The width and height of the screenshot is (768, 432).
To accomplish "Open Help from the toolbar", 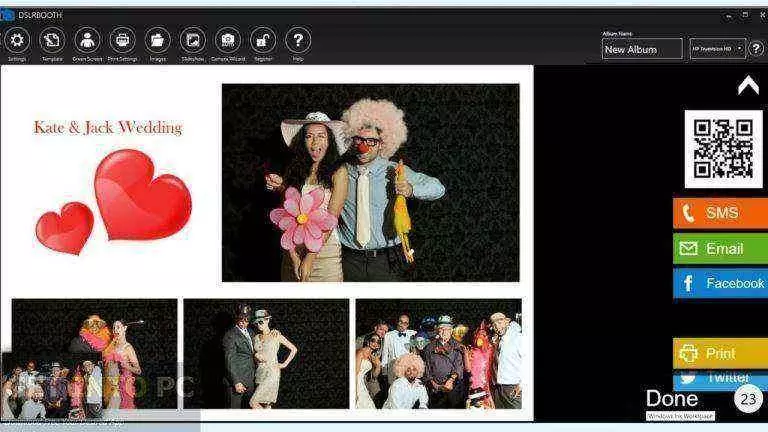I will point(298,40).
